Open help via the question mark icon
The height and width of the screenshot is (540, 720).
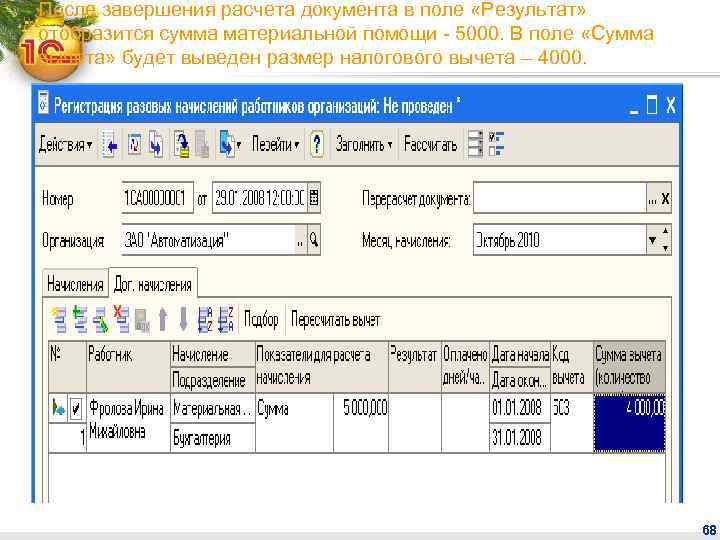click(316, 145)
